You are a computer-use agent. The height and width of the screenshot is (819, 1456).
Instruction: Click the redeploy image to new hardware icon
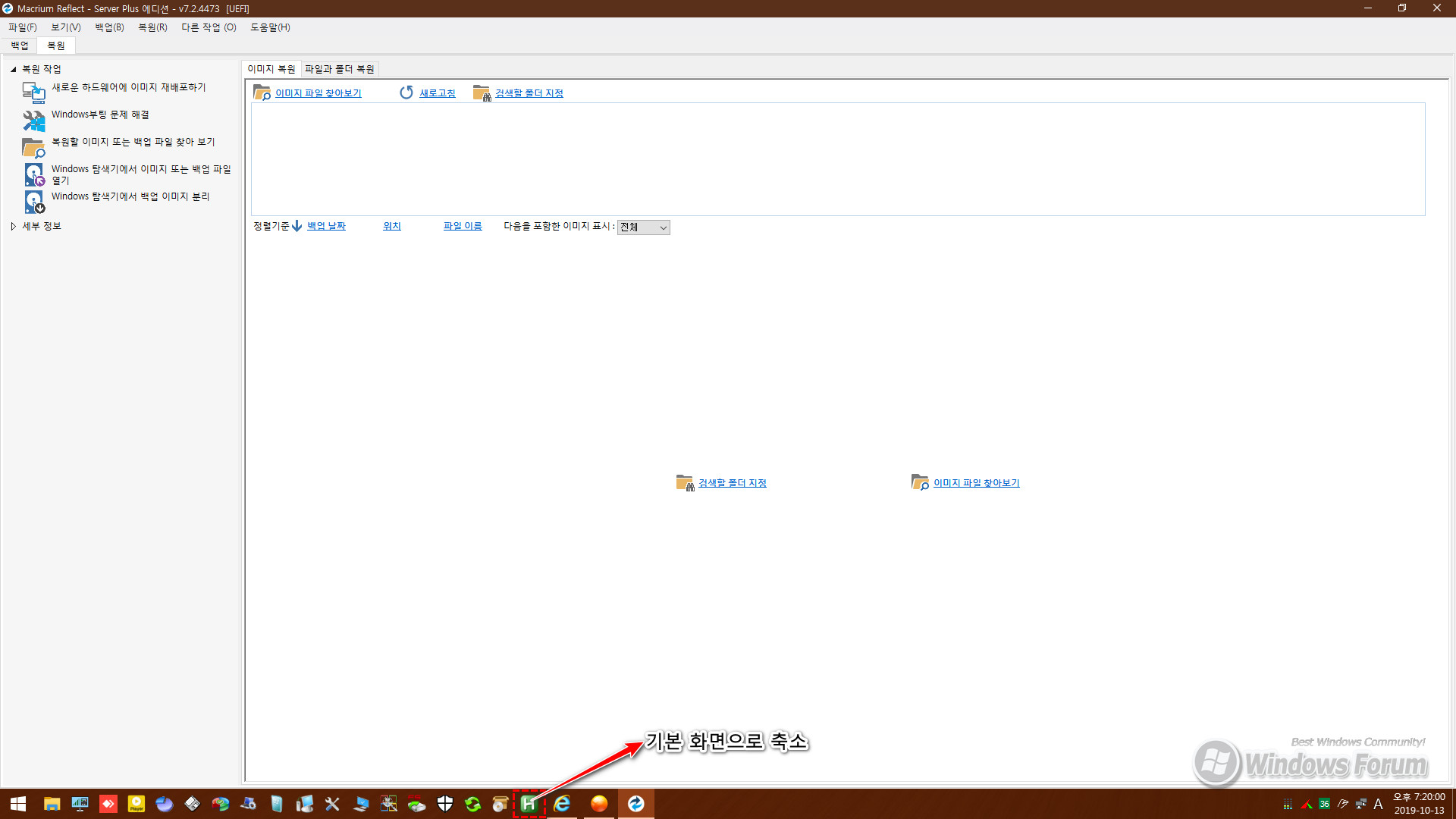[33, 93]
